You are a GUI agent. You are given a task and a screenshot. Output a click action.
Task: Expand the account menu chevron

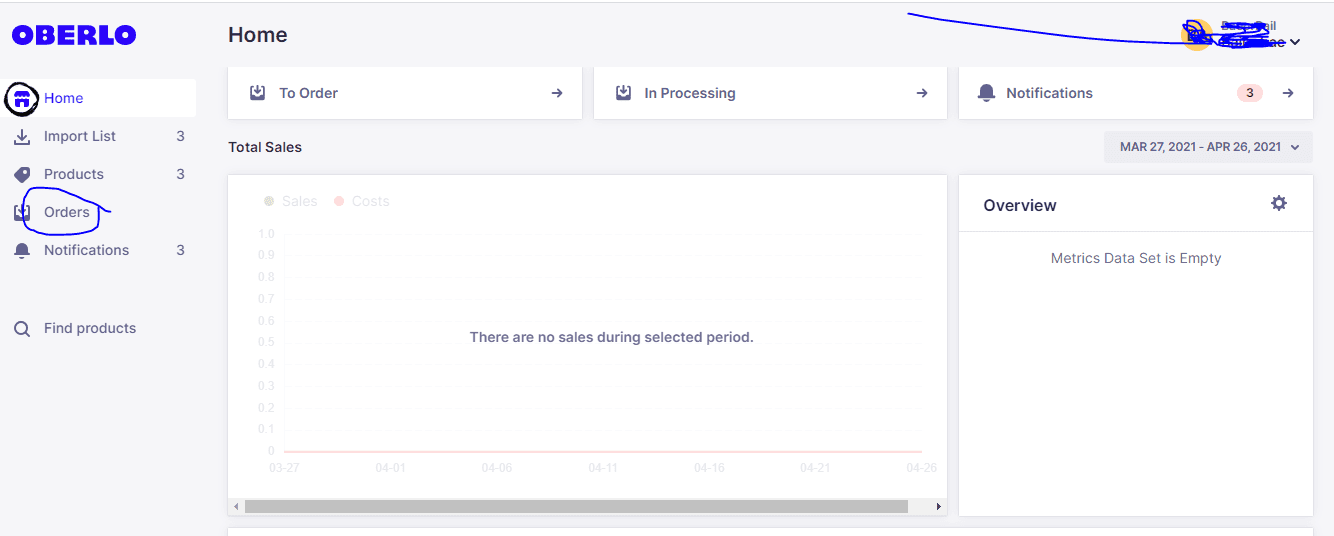coord(1295,42)
